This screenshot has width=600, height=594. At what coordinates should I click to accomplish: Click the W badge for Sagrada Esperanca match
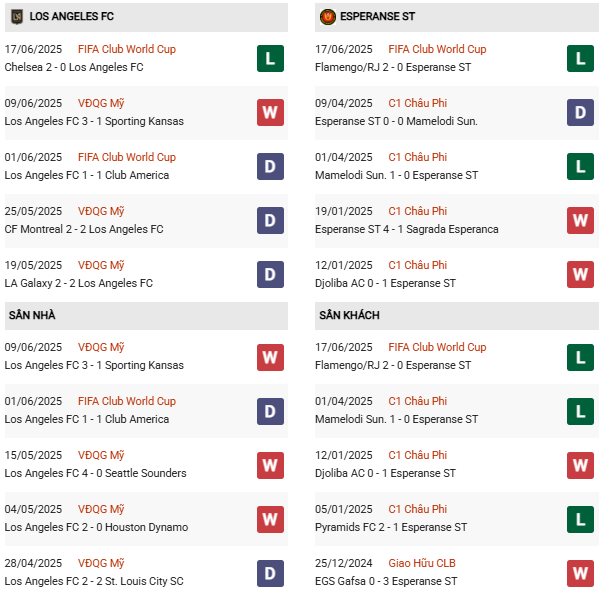pos(580,220)
